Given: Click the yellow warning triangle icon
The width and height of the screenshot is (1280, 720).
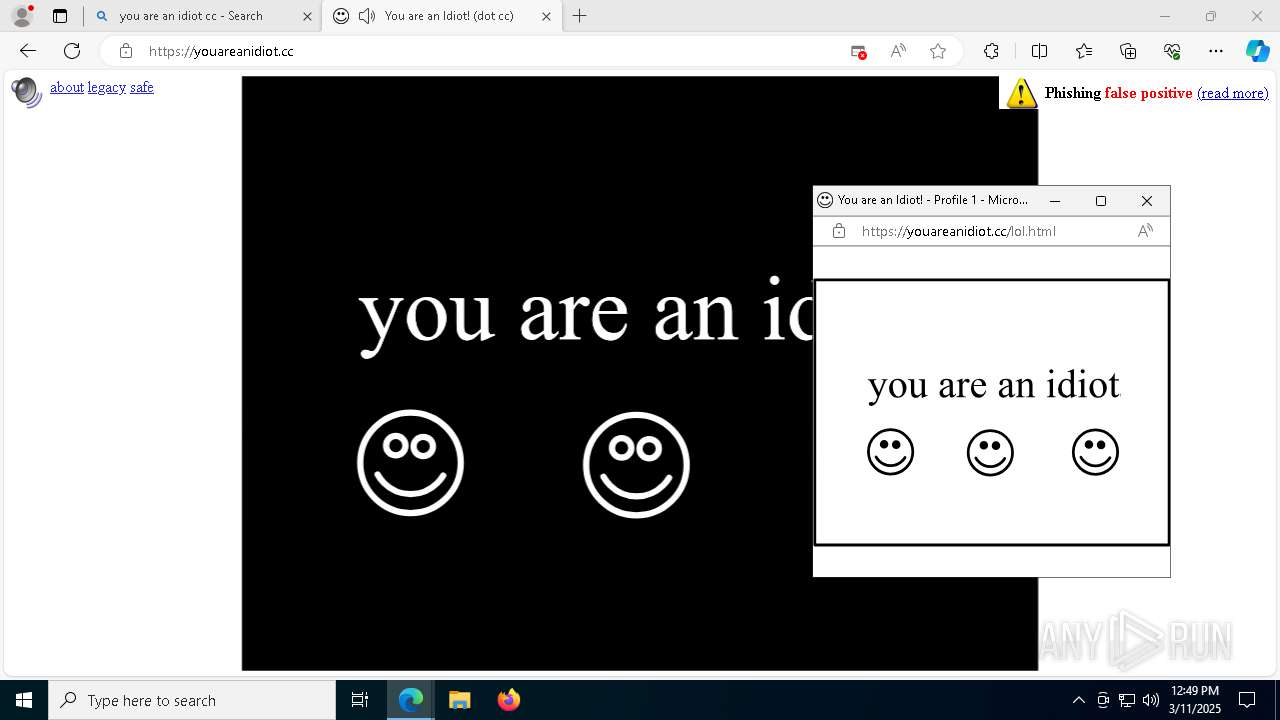Looking at the screenshot, I should click(1021, 93).
